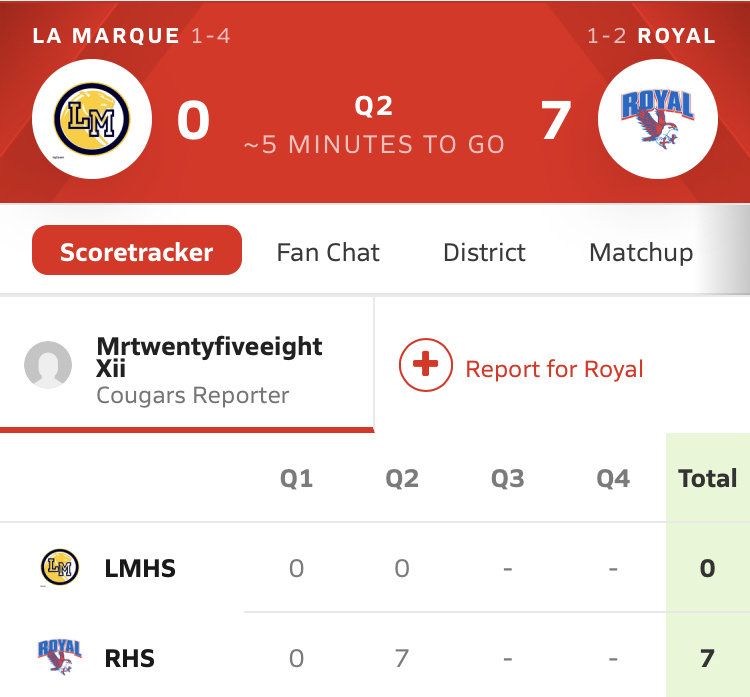Open the District tab
The height and width of the screenshot is (697, 750).
[484, 251]
